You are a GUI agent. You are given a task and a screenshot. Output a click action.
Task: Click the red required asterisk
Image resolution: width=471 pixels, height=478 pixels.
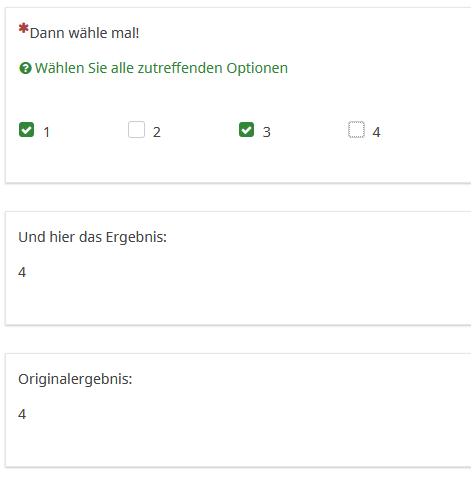(x=23, y=29)
